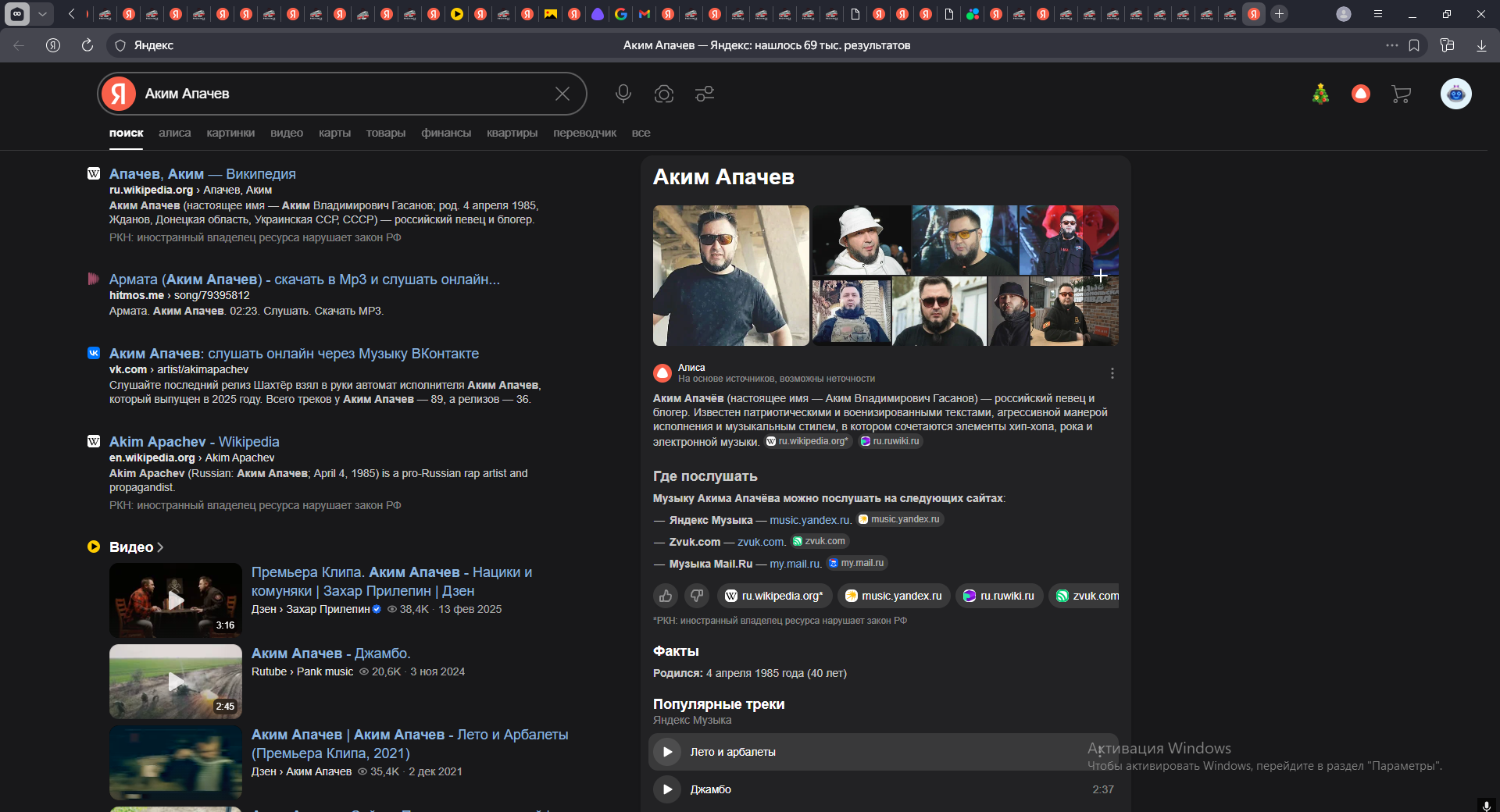The width and height of the screenshot is (1500, 812).
Task: Play the track Джамбо
Action: 667,789
